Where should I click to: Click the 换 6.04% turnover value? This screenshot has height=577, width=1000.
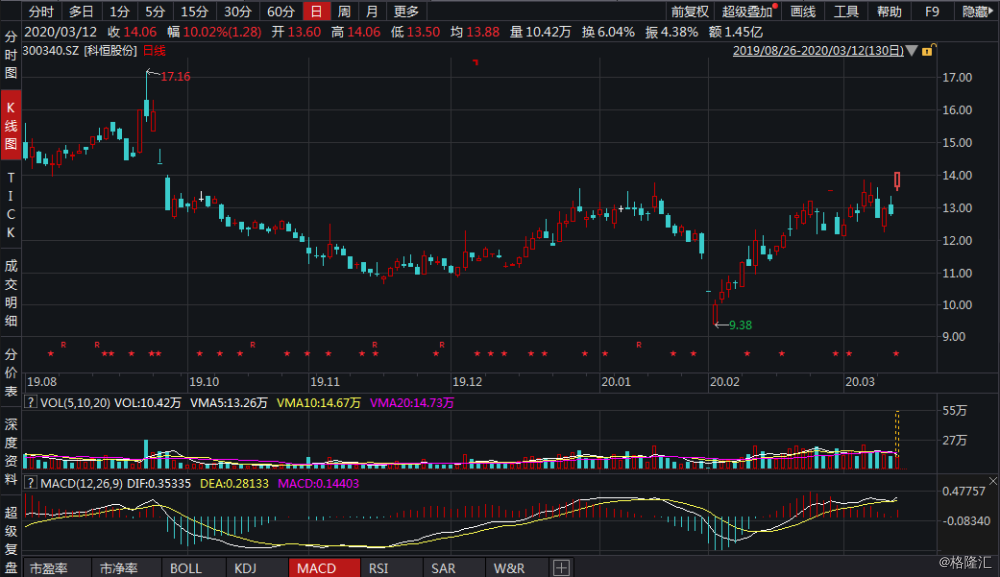(608, 32)
